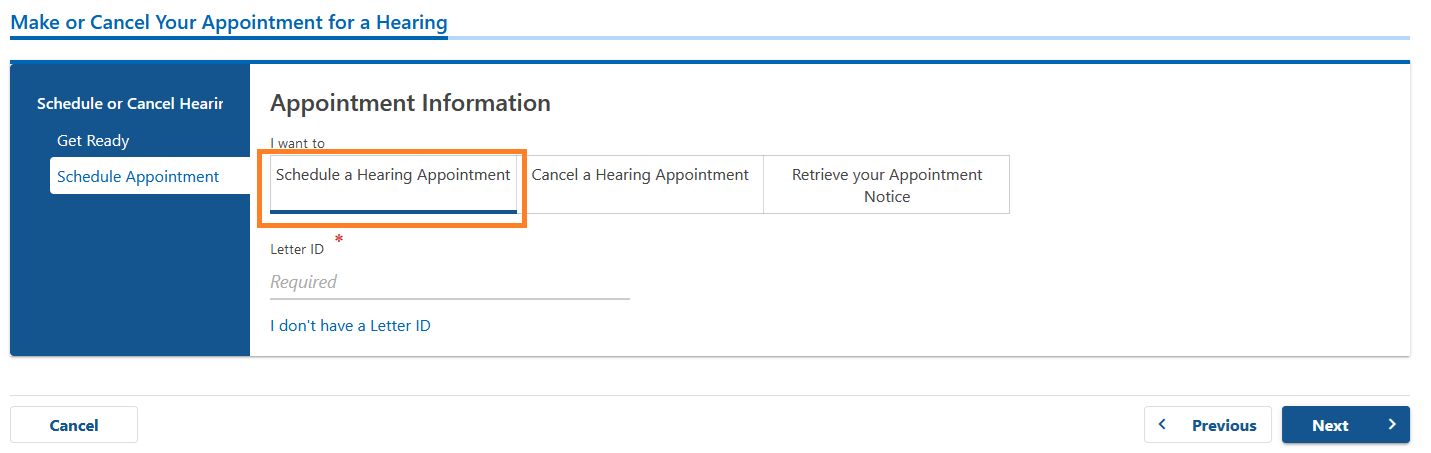This screenshot has width=1431, height=453.
Task: Select the Schedule a Hearing Appointment option
Action: pyautogui.click(x=393, y=184)
